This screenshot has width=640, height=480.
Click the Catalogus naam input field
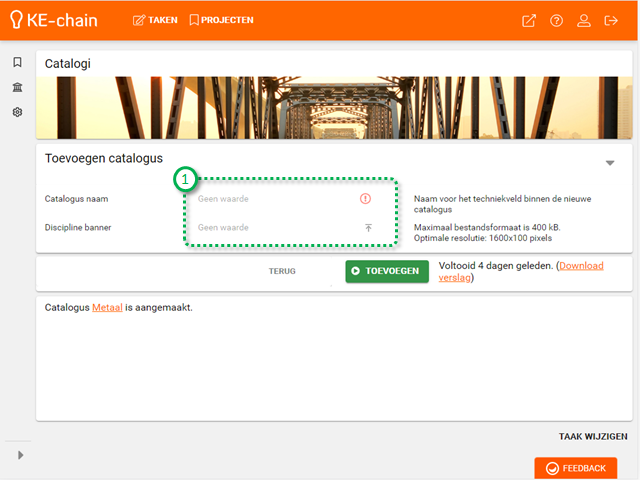(285, 199)
